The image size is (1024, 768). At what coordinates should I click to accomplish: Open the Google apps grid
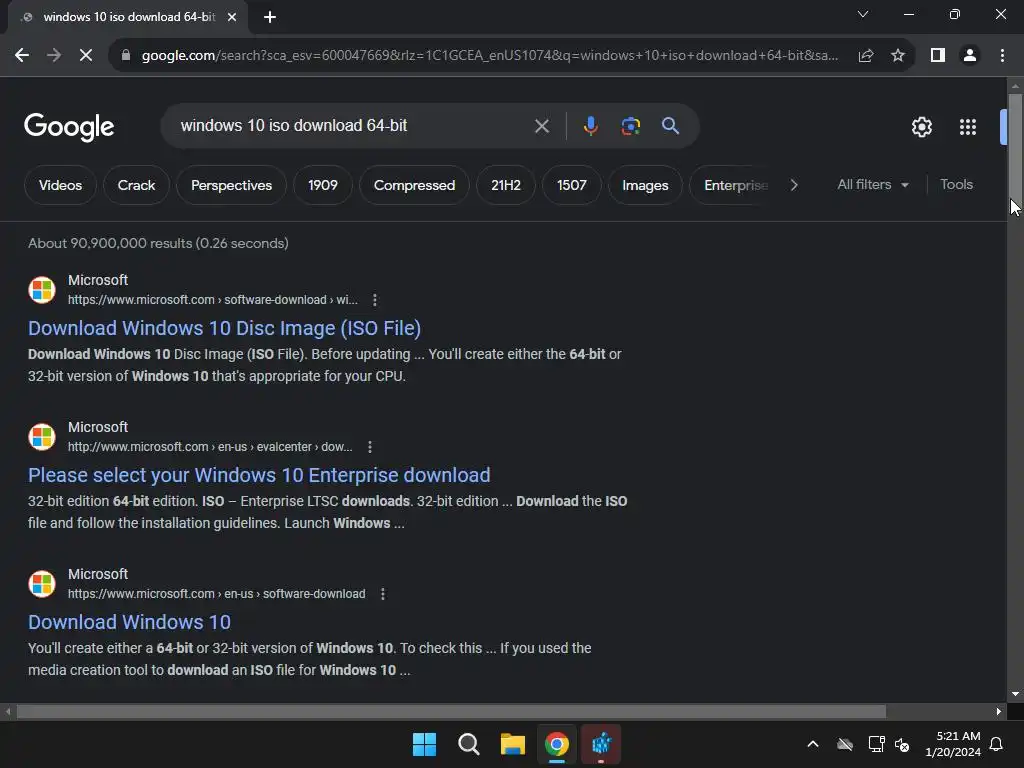coord(968,127)
